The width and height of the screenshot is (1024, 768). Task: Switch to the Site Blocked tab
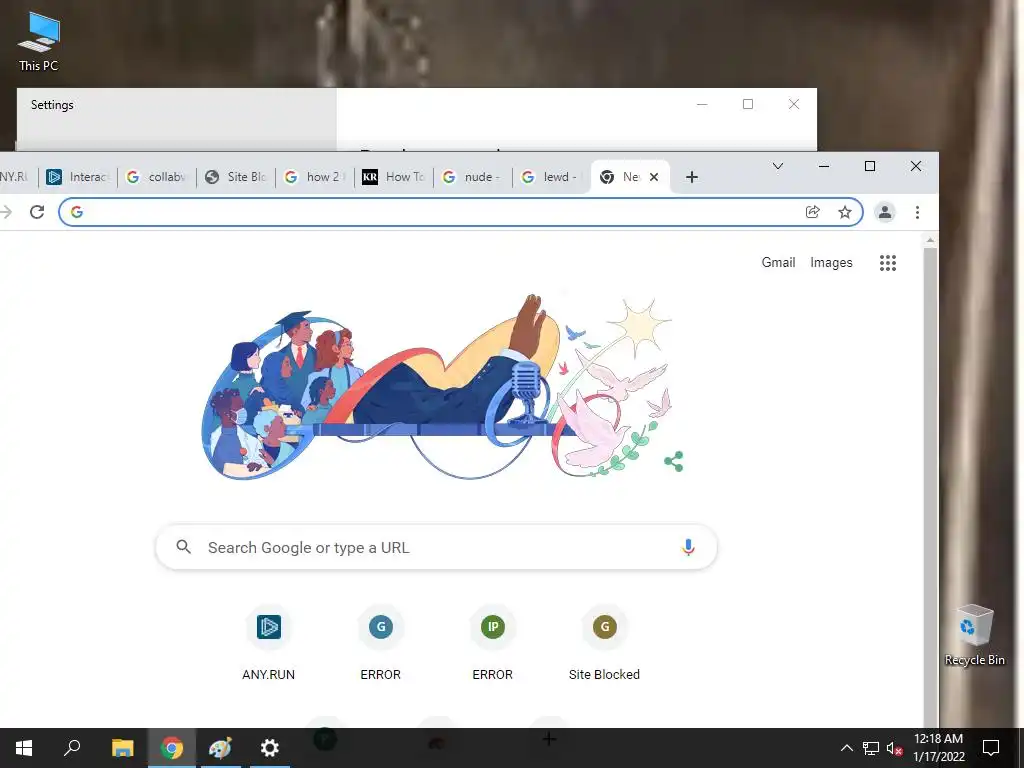coord(236,177)
